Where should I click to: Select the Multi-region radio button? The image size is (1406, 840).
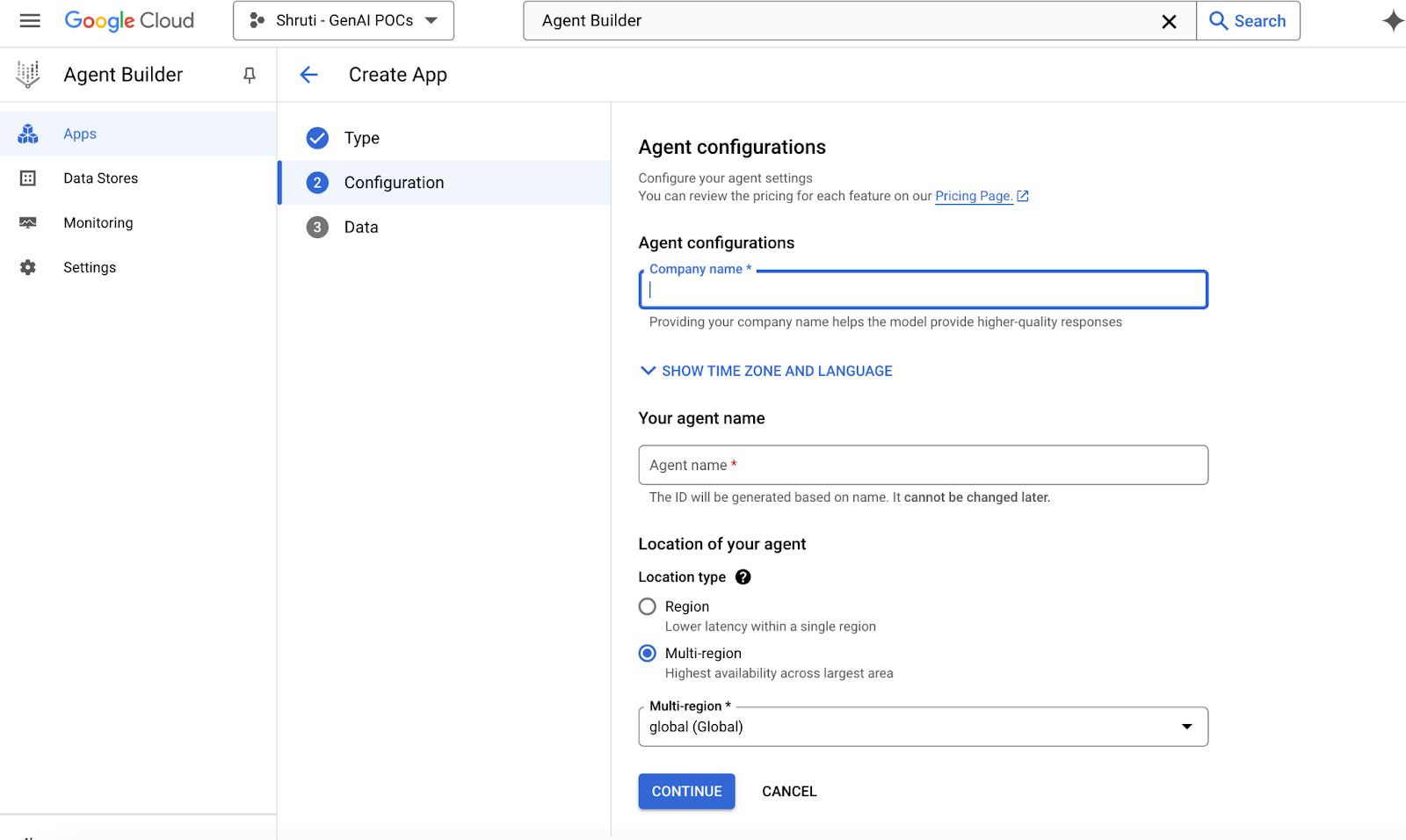click(x=648, y=653)
